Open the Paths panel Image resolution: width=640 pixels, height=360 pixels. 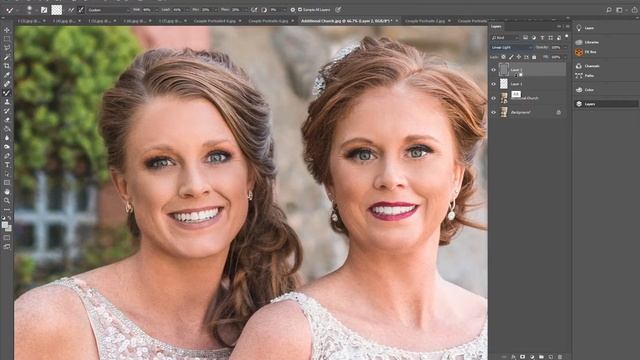[584, 76]
